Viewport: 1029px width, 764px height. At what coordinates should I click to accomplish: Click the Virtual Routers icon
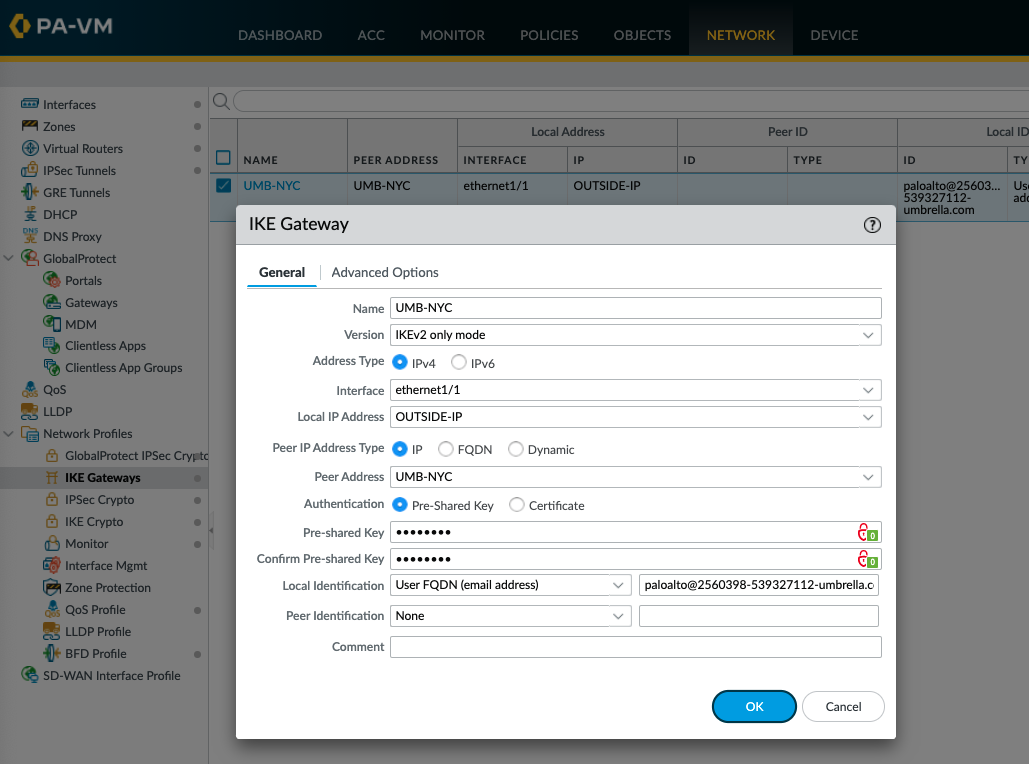tap(30, 148)
